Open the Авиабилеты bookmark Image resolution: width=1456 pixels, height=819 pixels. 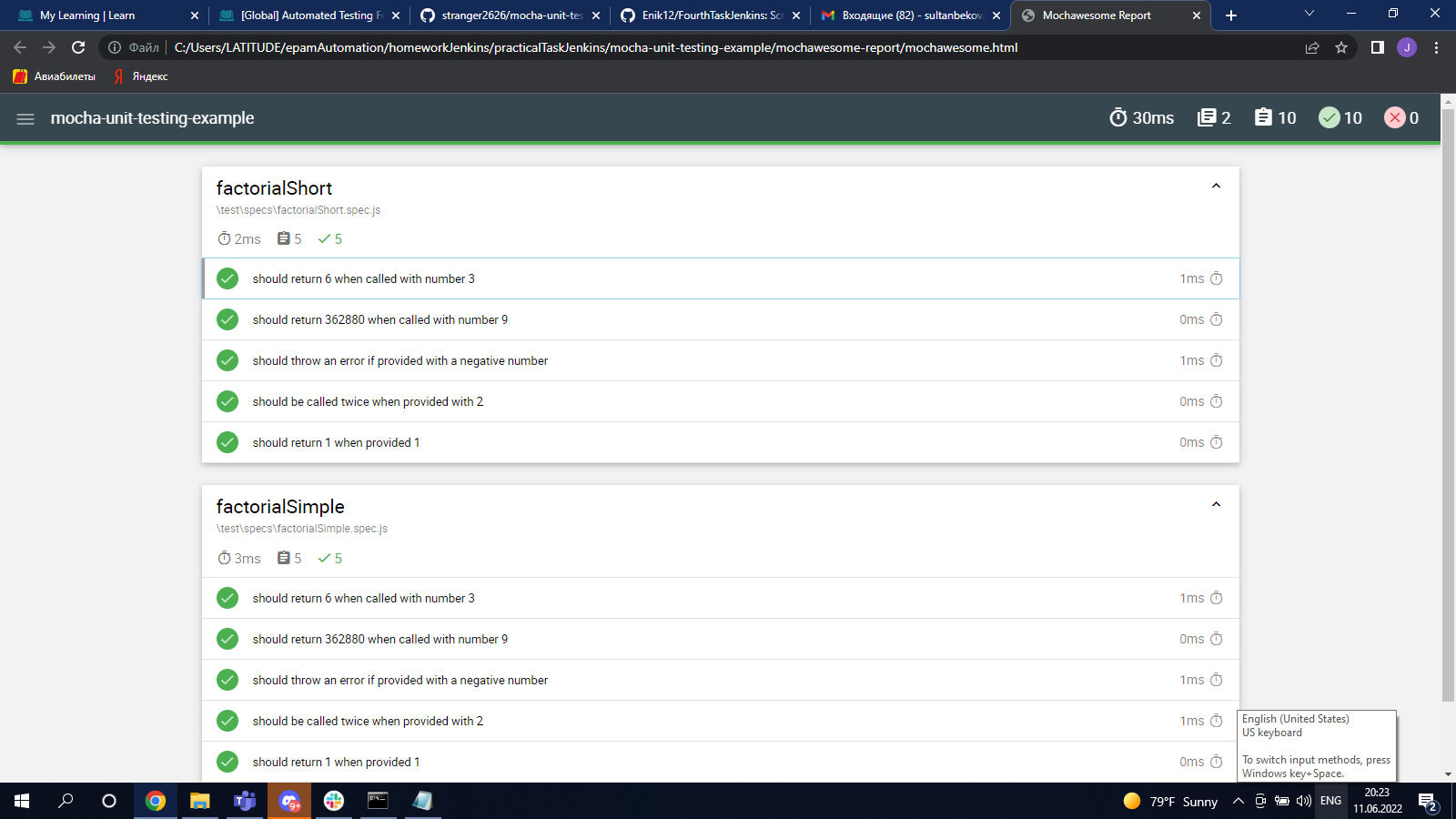tap(55, 76)
